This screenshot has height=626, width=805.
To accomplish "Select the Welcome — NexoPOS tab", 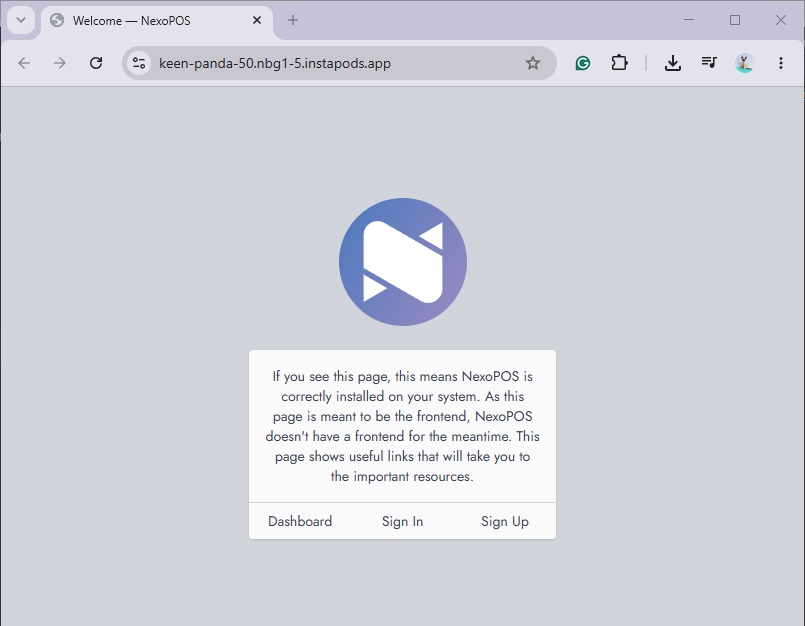I will point(157,21).
